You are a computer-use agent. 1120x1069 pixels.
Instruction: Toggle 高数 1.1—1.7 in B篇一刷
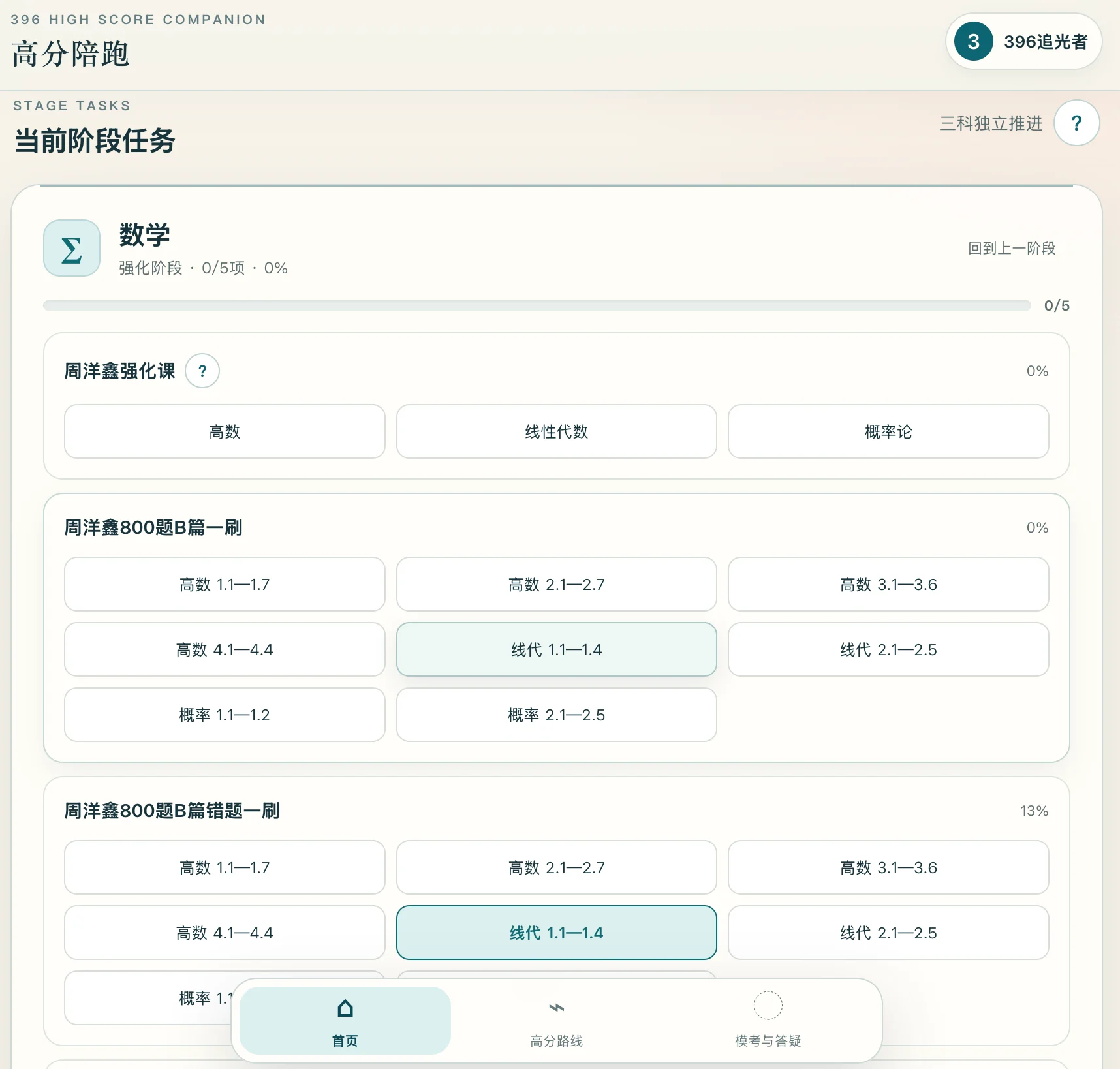[x=225, y=584]
